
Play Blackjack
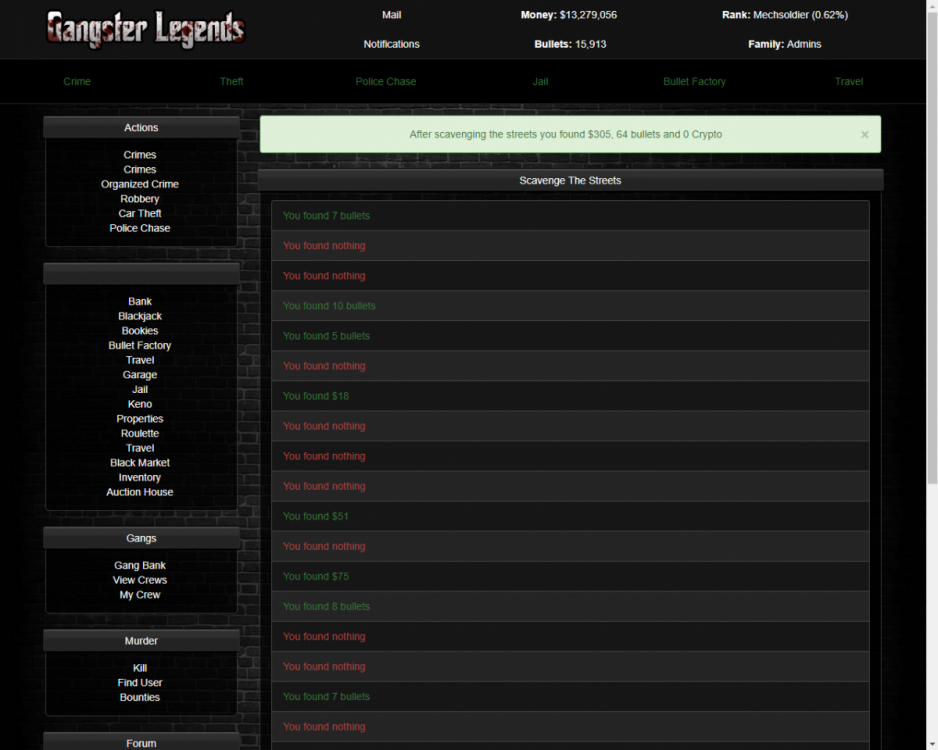(x=139, y=316)
